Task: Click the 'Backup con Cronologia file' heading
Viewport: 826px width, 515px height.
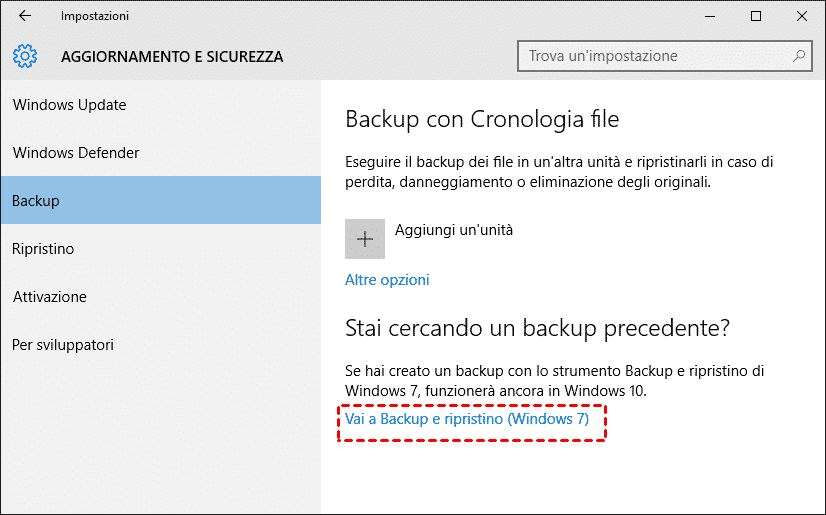Action: pyautogui.click(x=482, y=120)
